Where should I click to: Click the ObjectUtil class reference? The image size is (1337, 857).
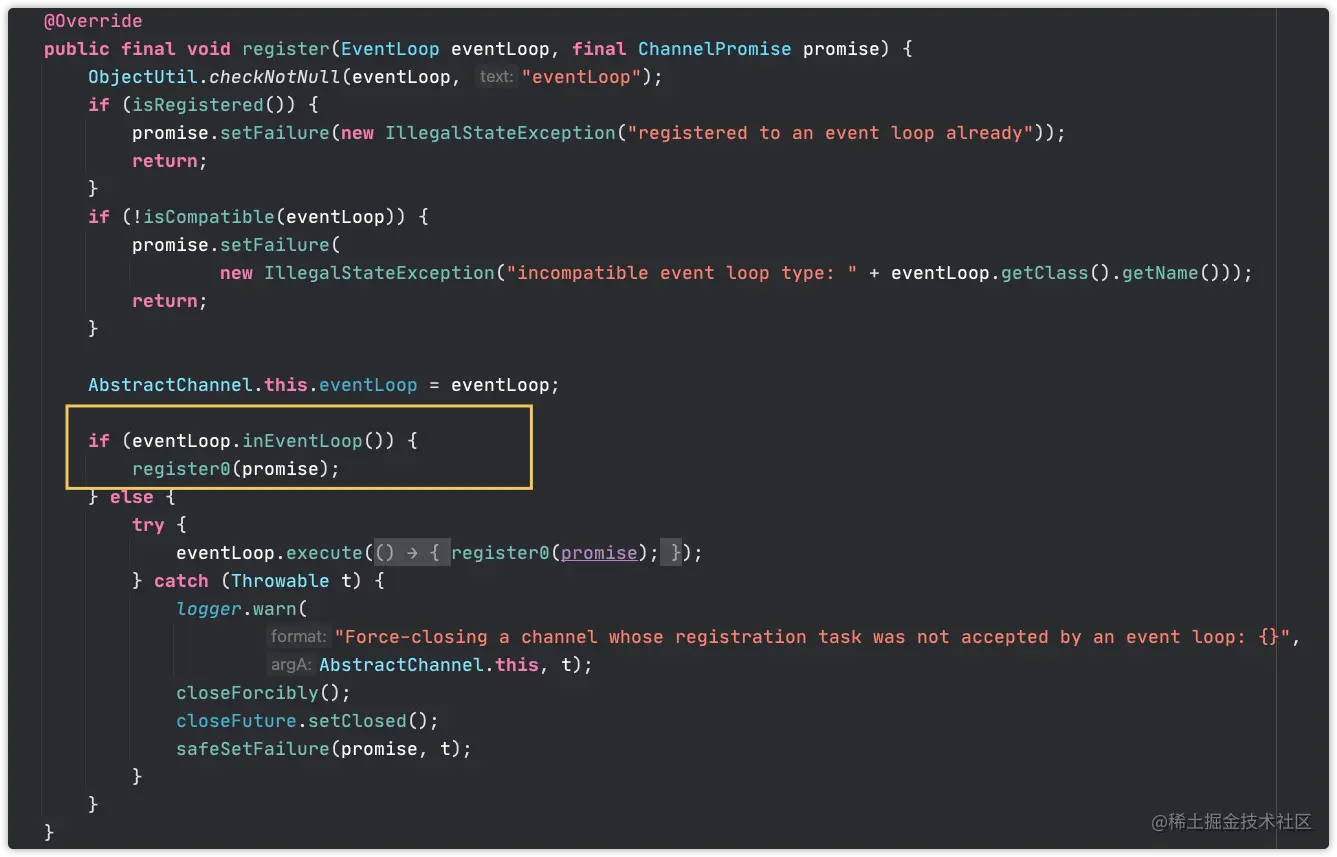(143, 77)
